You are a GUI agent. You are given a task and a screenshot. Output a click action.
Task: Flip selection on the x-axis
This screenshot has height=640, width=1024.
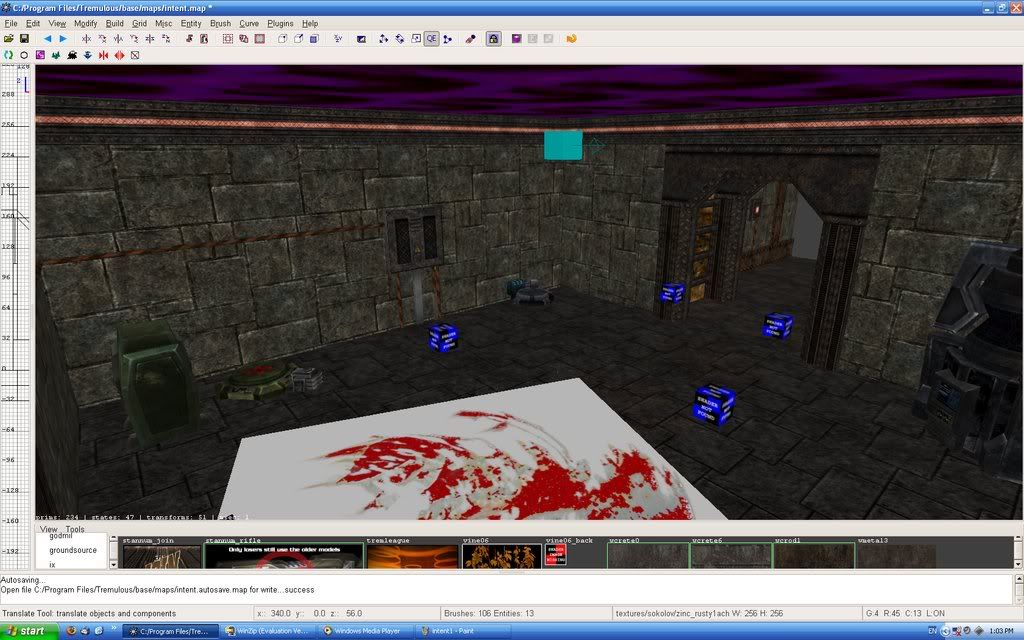(x=86, y=39)
